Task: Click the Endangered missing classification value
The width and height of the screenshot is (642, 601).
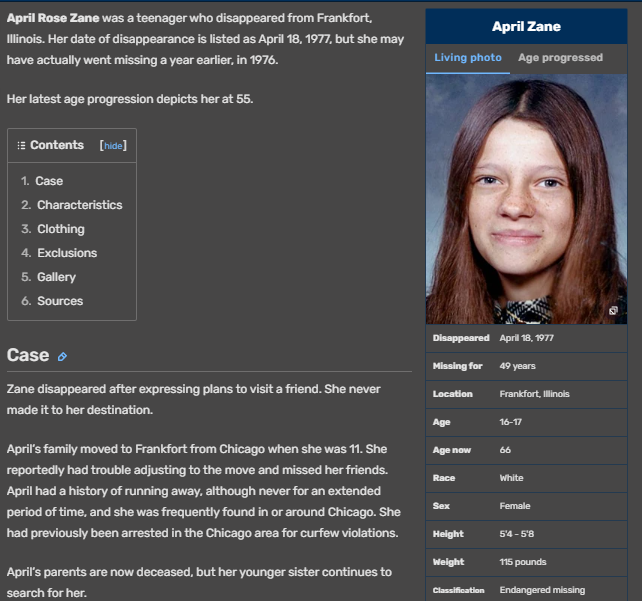Action: 542,590
